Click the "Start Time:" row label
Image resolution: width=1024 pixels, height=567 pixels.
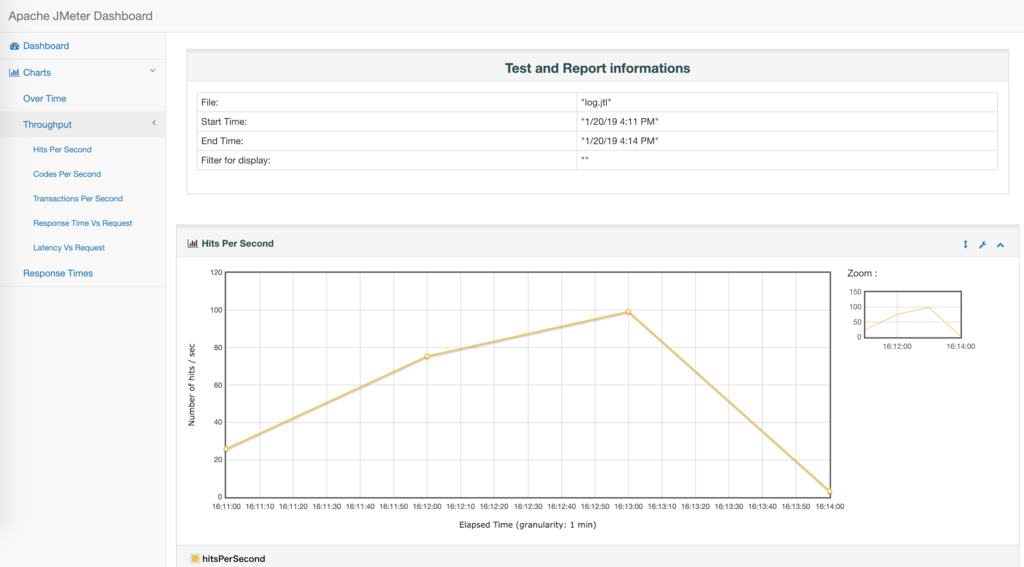tap(224, 122)
